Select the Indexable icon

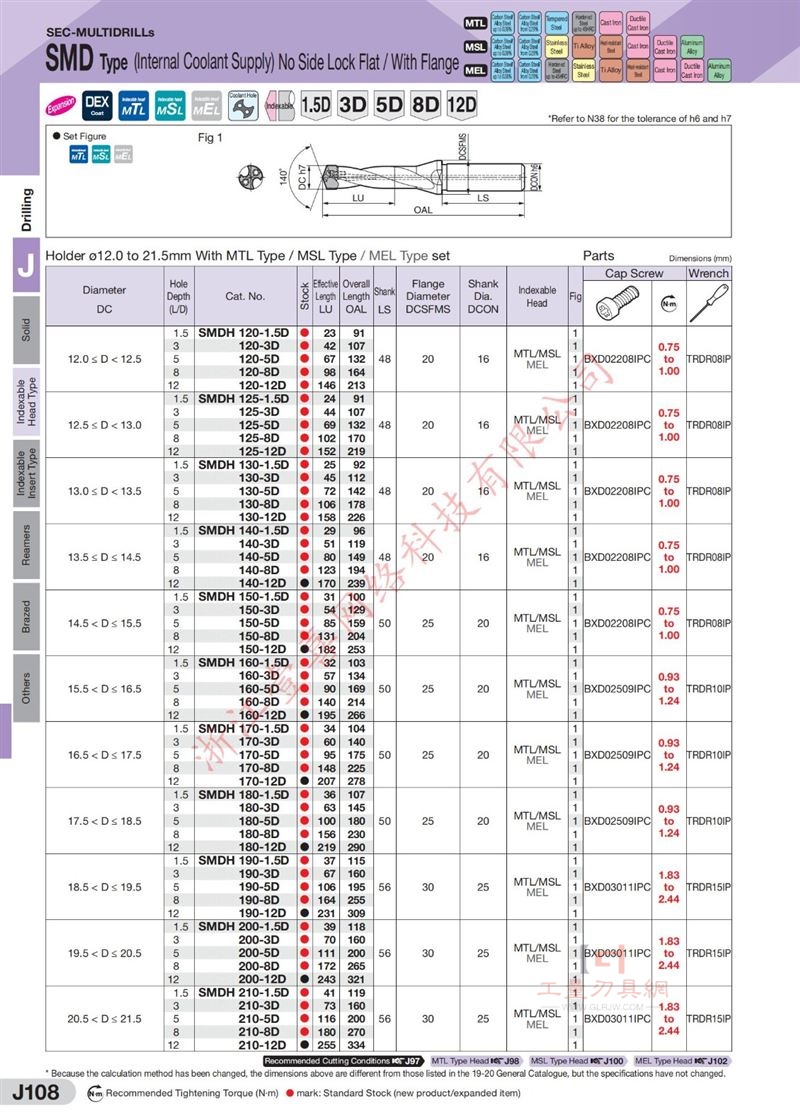coord(279,106)
